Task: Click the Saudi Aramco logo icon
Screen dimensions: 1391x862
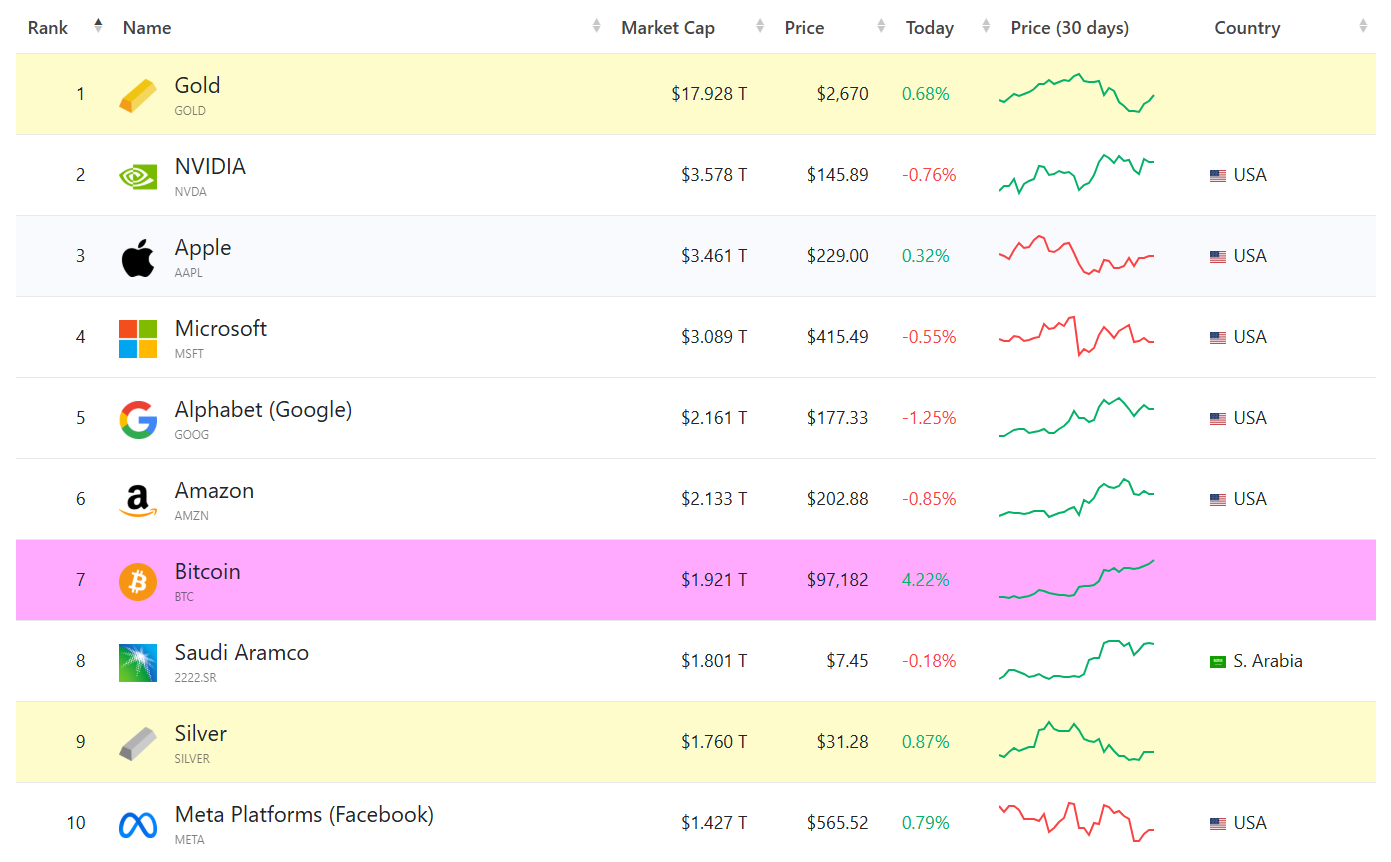Action: point(138,662)
